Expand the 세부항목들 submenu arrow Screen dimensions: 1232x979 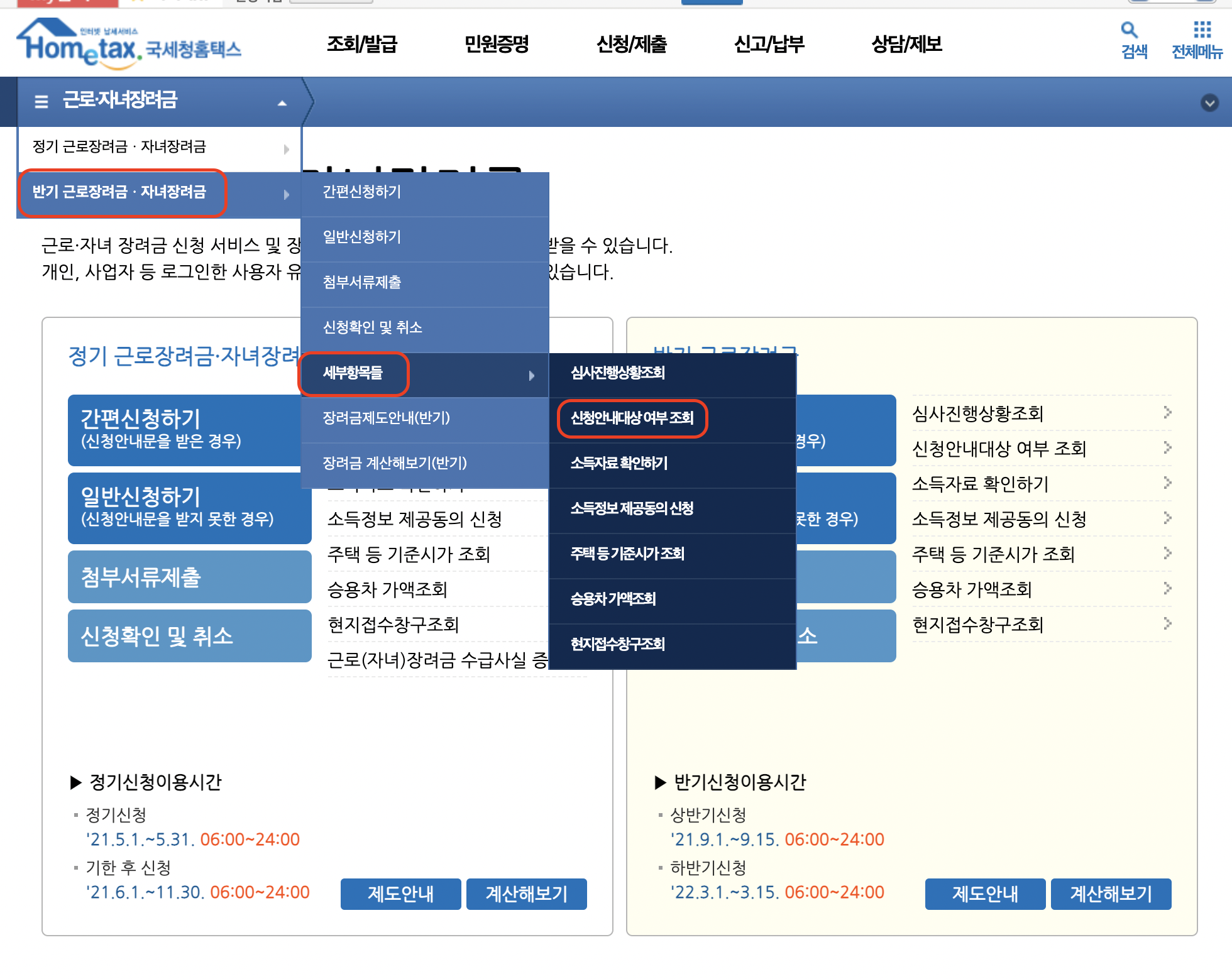click(532, 375)
